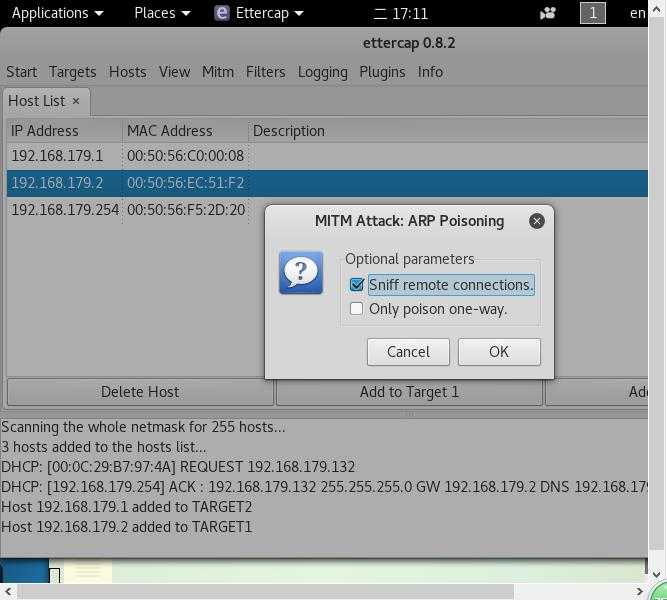Sort by IP Address column header
Viewport: 667px width, 600px height.
pos(64,131)
